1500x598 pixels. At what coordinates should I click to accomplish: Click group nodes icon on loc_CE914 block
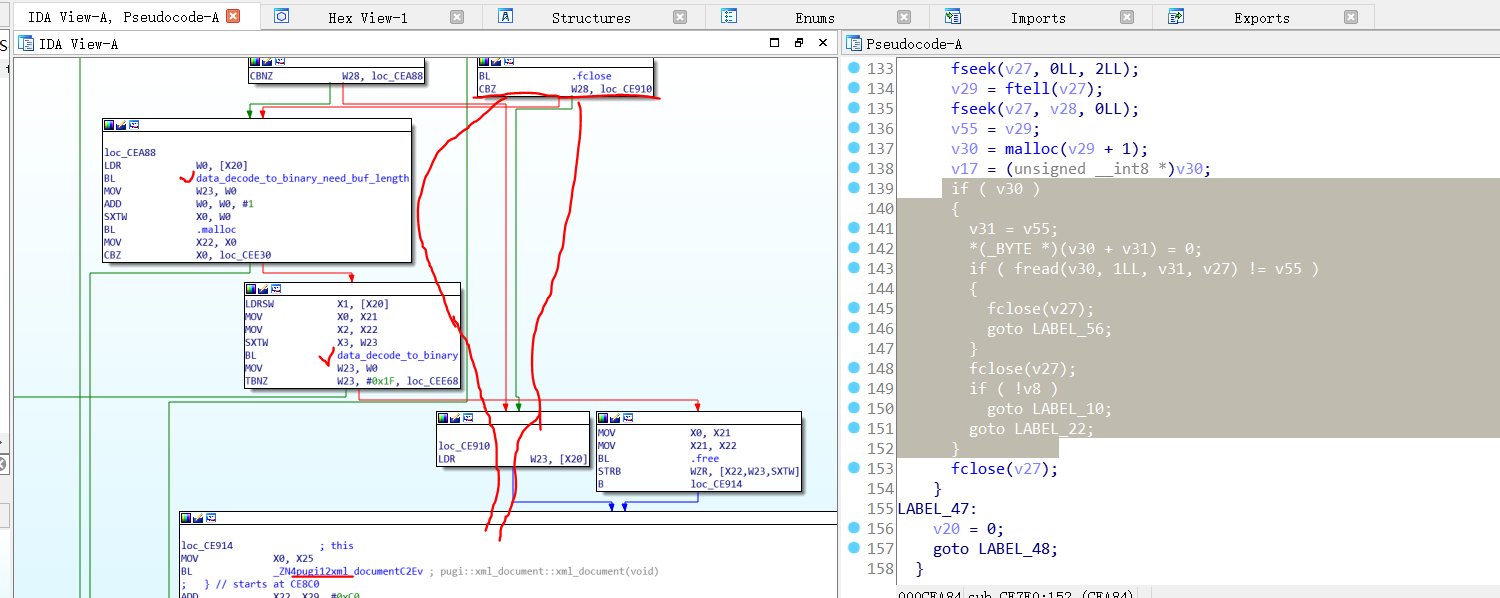(211, 518)
